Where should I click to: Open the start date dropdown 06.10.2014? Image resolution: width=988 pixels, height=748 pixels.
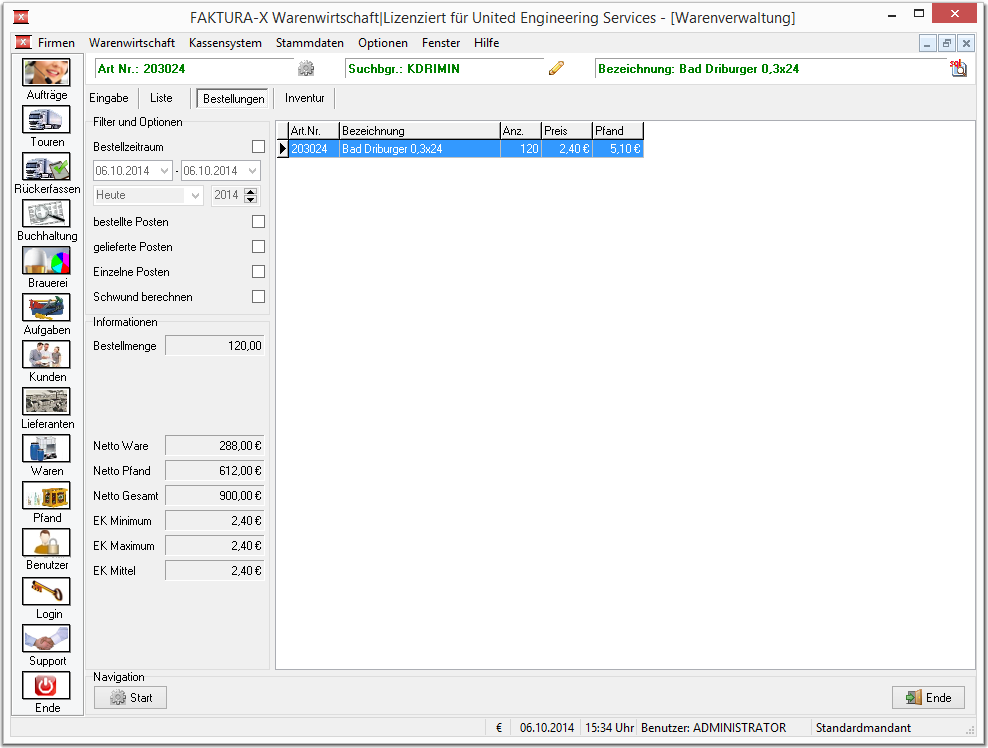(164, 171)
